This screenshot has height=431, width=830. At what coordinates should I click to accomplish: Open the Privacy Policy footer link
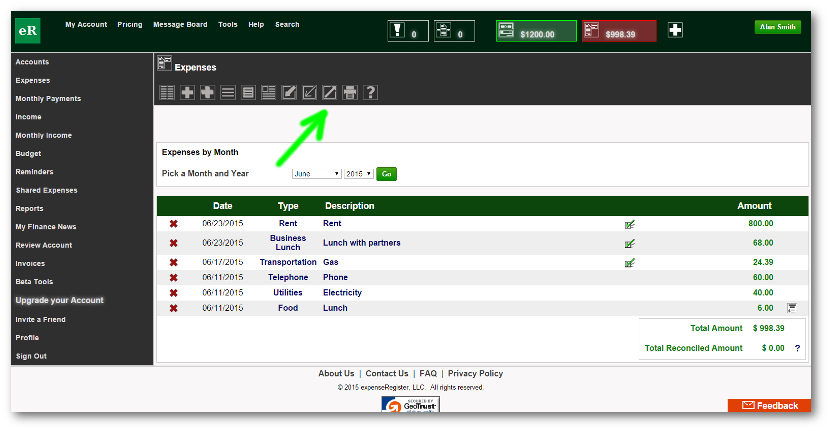[475, 373]
